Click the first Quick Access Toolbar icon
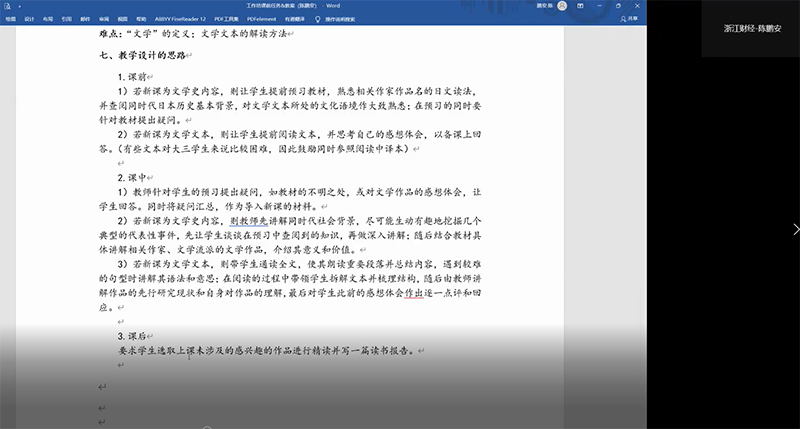This screenshot has width=800, height=429. tap(5, 5)
